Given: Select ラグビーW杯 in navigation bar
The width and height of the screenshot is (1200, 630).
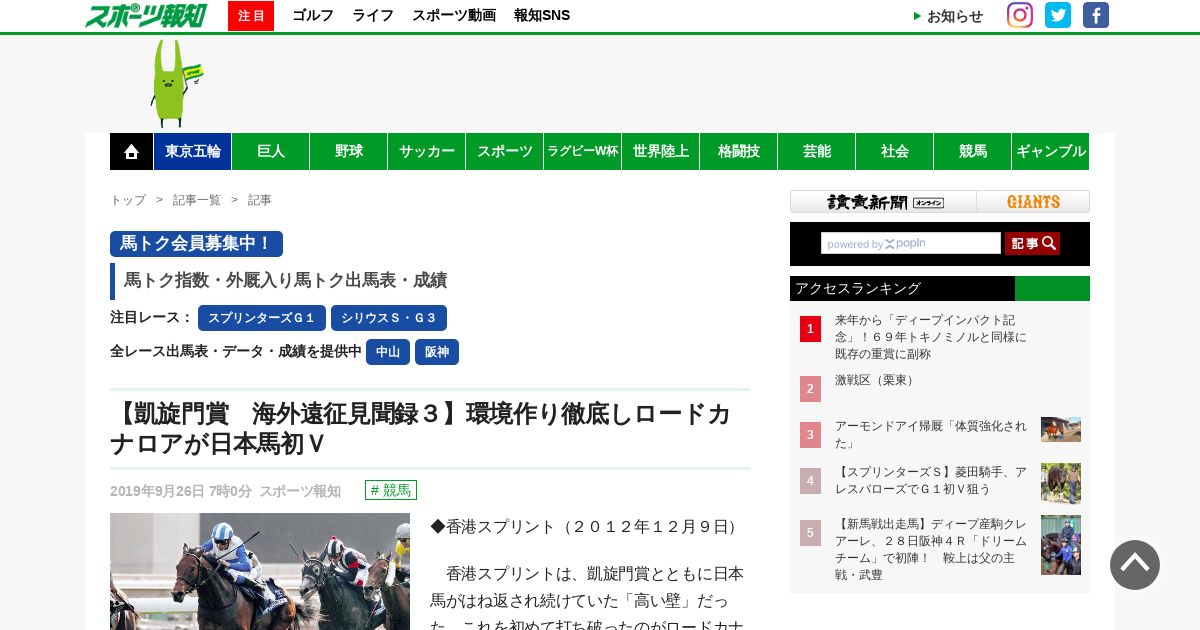Looking at the screenshot, I should [x=583, y=151].
